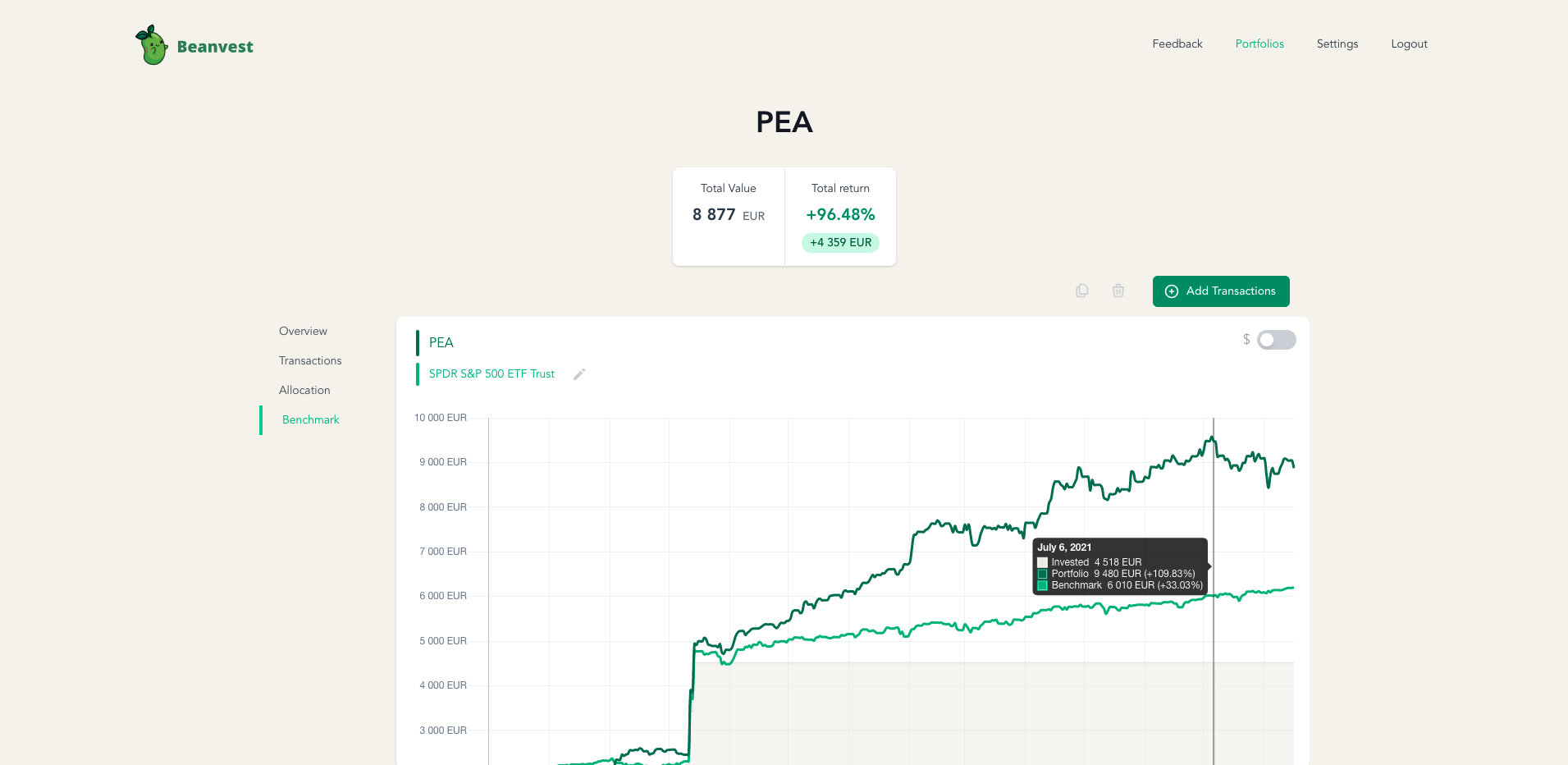The width and height of the screenshot is (1568, 765).
Task: Open the duplicate portfolio copy icon
Action: pyautogui.click(x=1081, y=291)
